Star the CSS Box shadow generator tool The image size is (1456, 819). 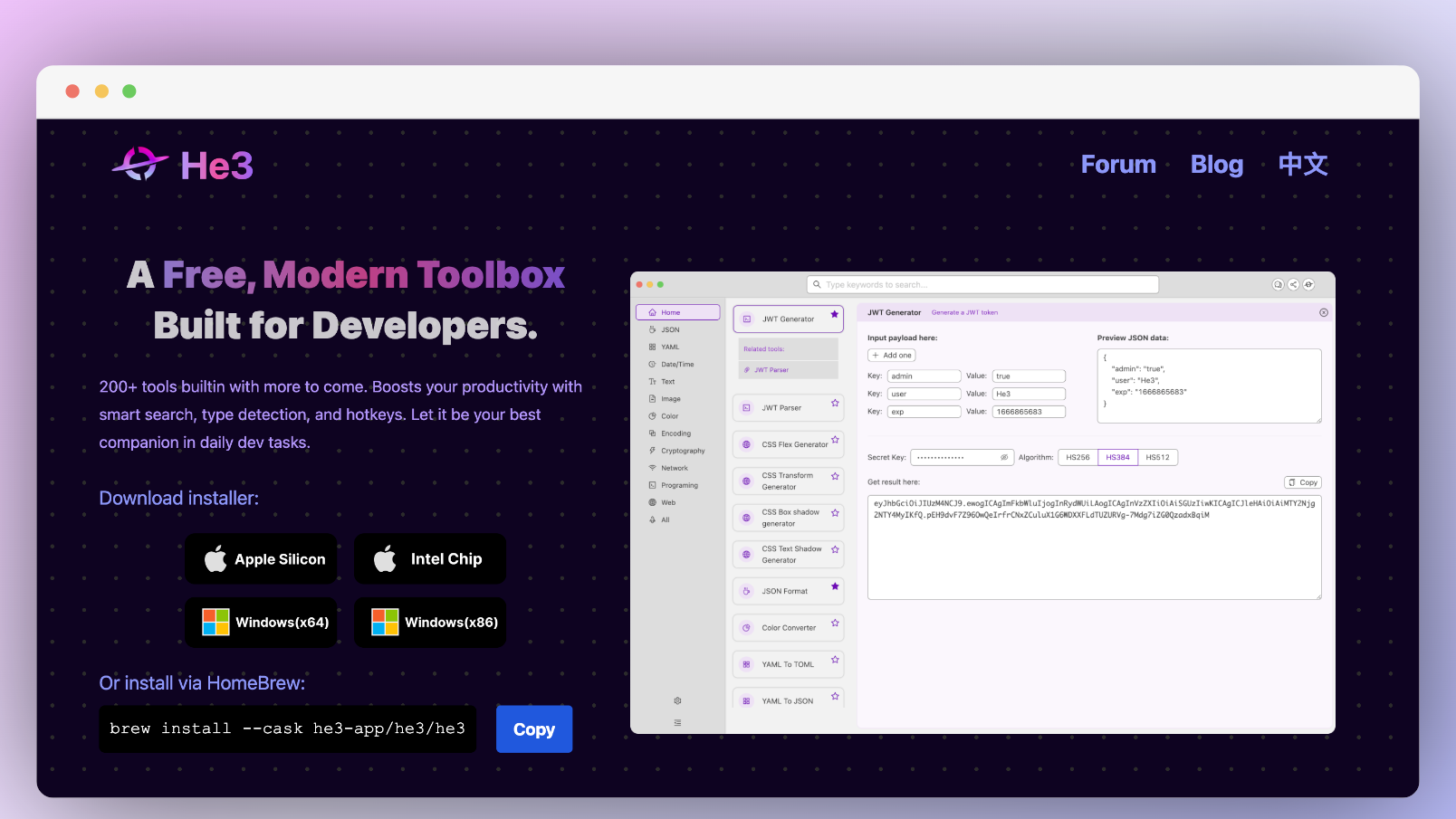click(835, 513)
